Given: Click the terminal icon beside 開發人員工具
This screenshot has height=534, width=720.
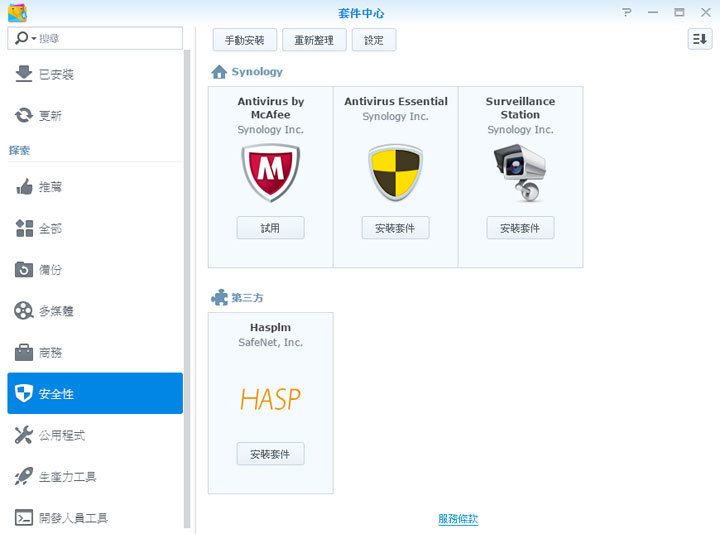Looking at the screenshot, I should coord(24,518).
